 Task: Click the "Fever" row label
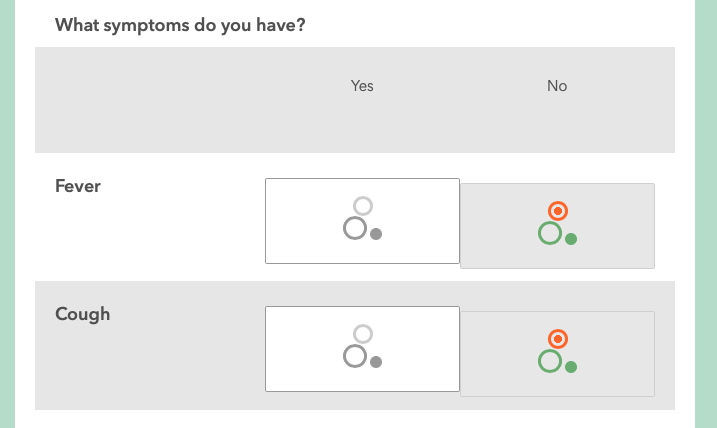coord(78,186)
